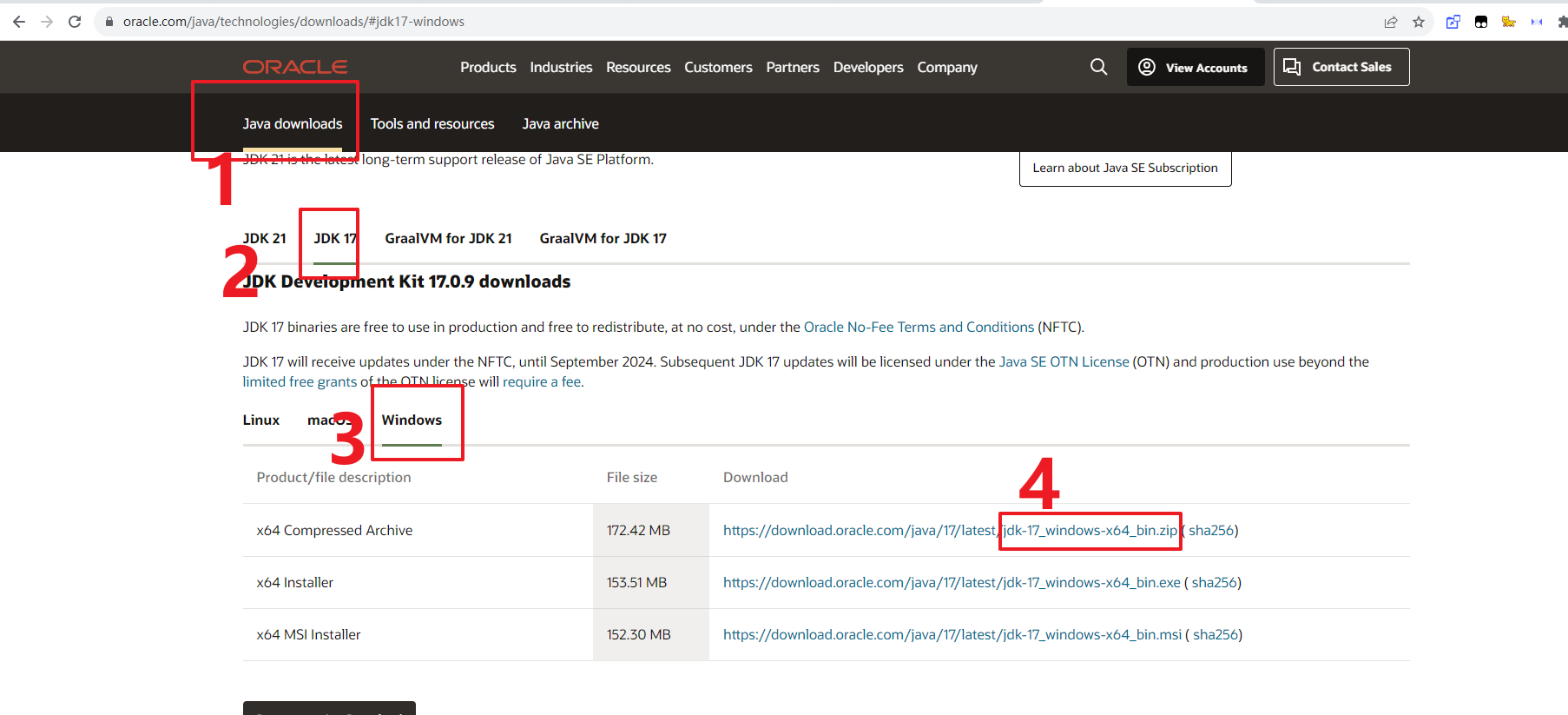
Task: Click the x64 Compressed Archive row label
Action: [334, 530]
